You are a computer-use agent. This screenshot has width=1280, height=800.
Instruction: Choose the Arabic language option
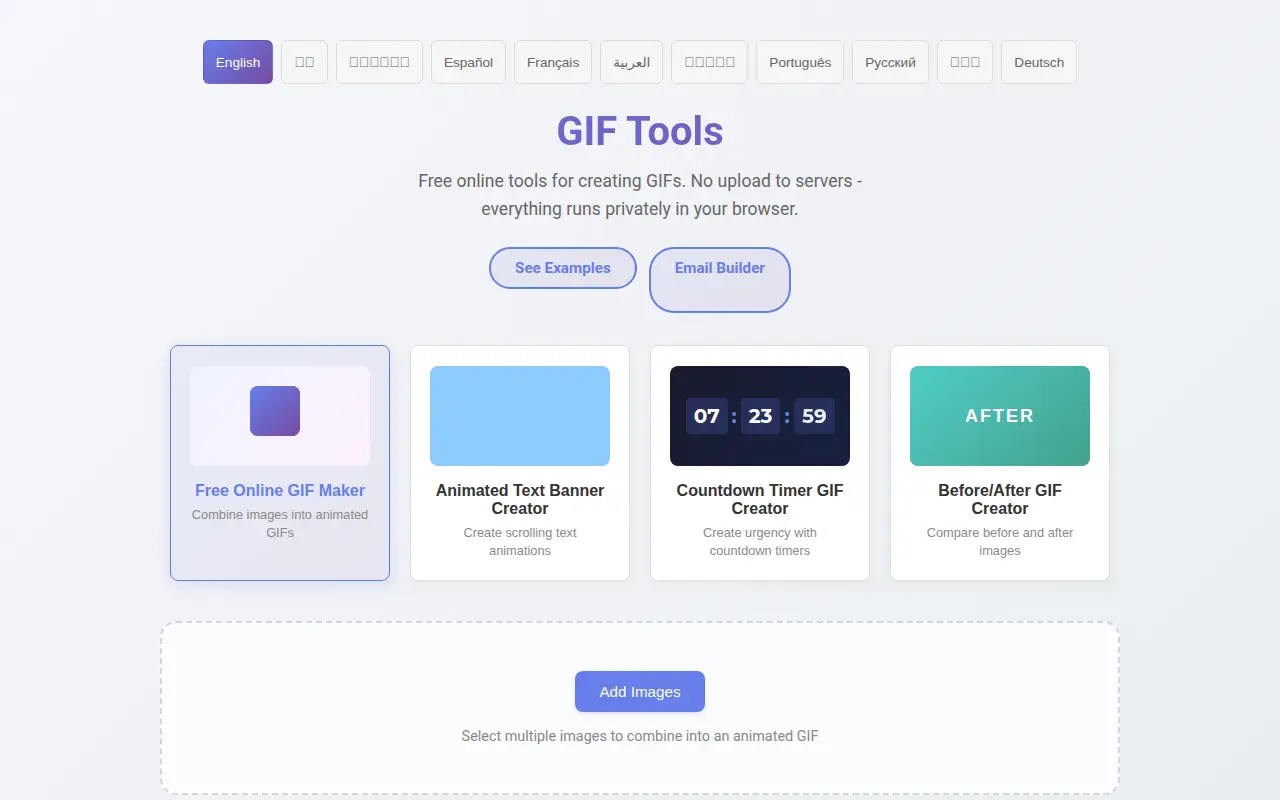pos(632,62)
